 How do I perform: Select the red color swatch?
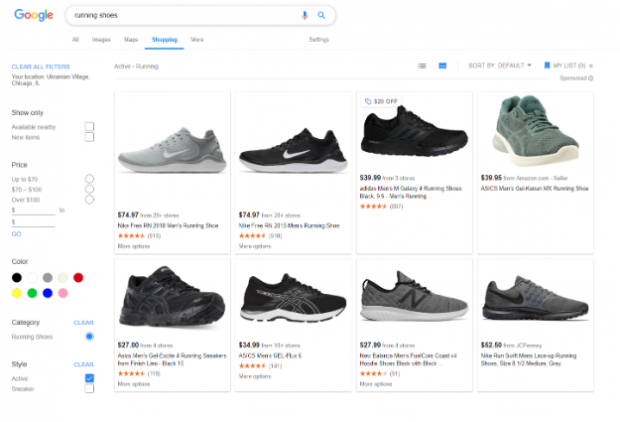click(x=78, y=278)
